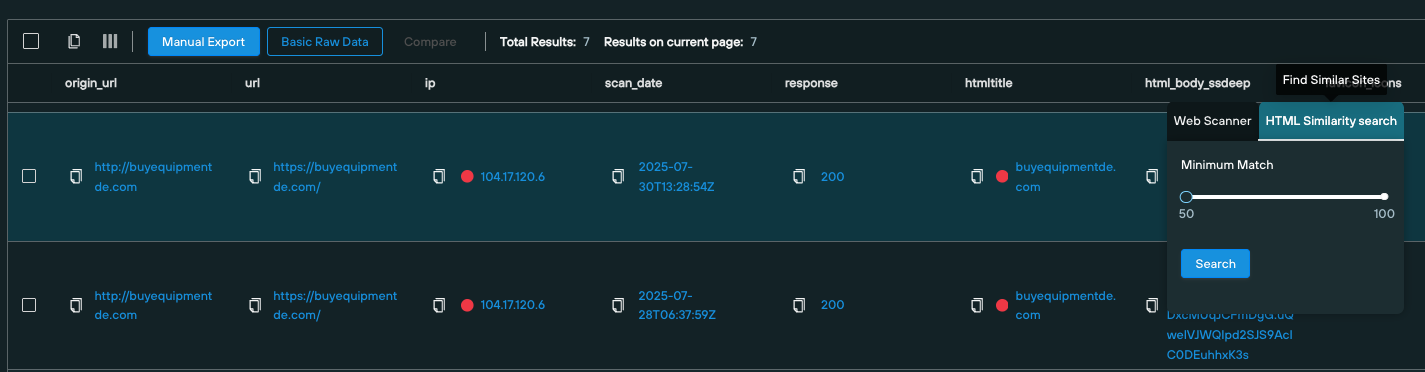This screenshot has height=372, width=1425.
Task: Copy the url value in the first row
Action: (x=255, y=177)
